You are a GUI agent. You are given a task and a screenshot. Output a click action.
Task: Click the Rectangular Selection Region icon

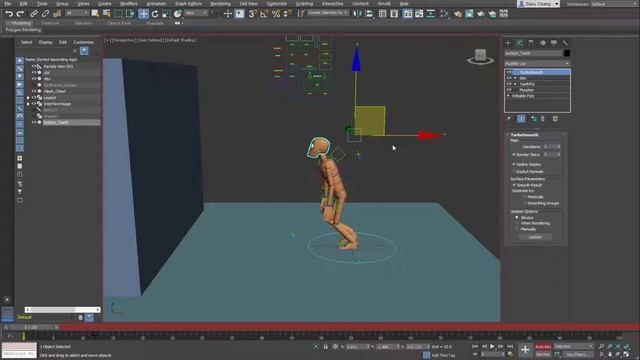coord(118,14)
